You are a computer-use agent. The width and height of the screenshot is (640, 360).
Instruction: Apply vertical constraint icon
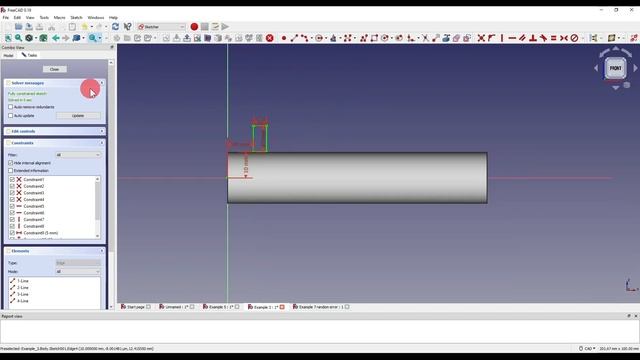pyautogui.click(x=502, y=38)
